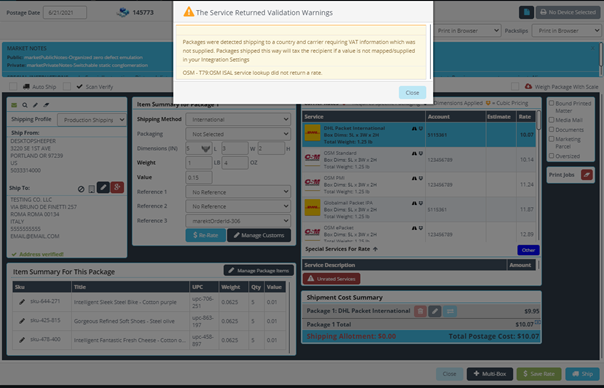This screenshot has height=388, width=604.
Task: Click the Weight LB input field
Action: coord(199,163)
